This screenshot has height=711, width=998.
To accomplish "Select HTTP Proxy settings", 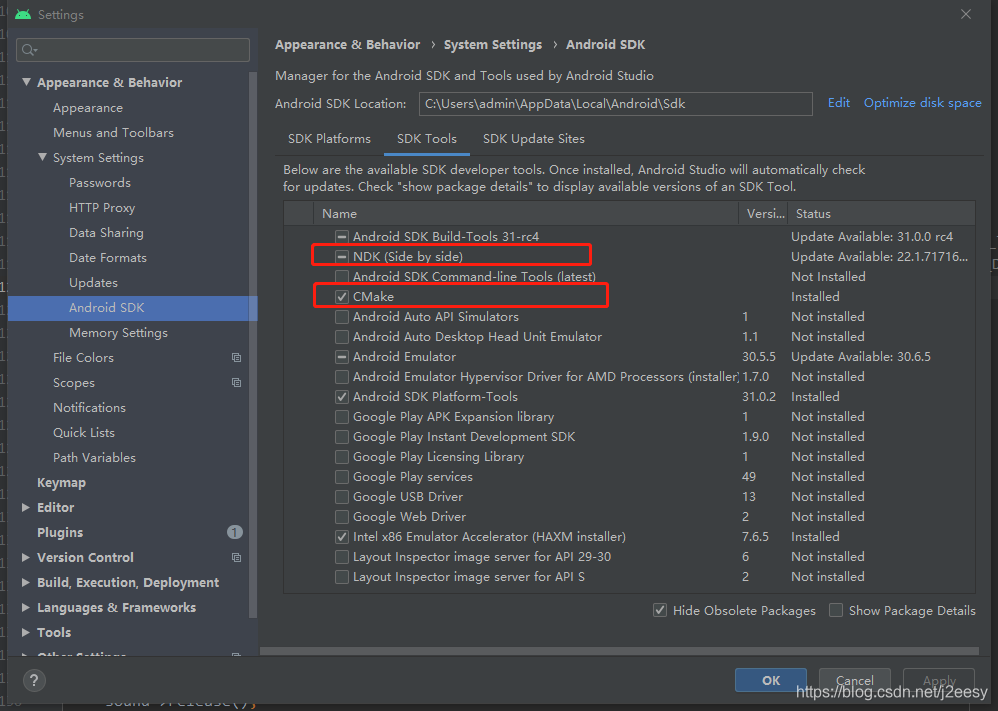I will point(102,208).
